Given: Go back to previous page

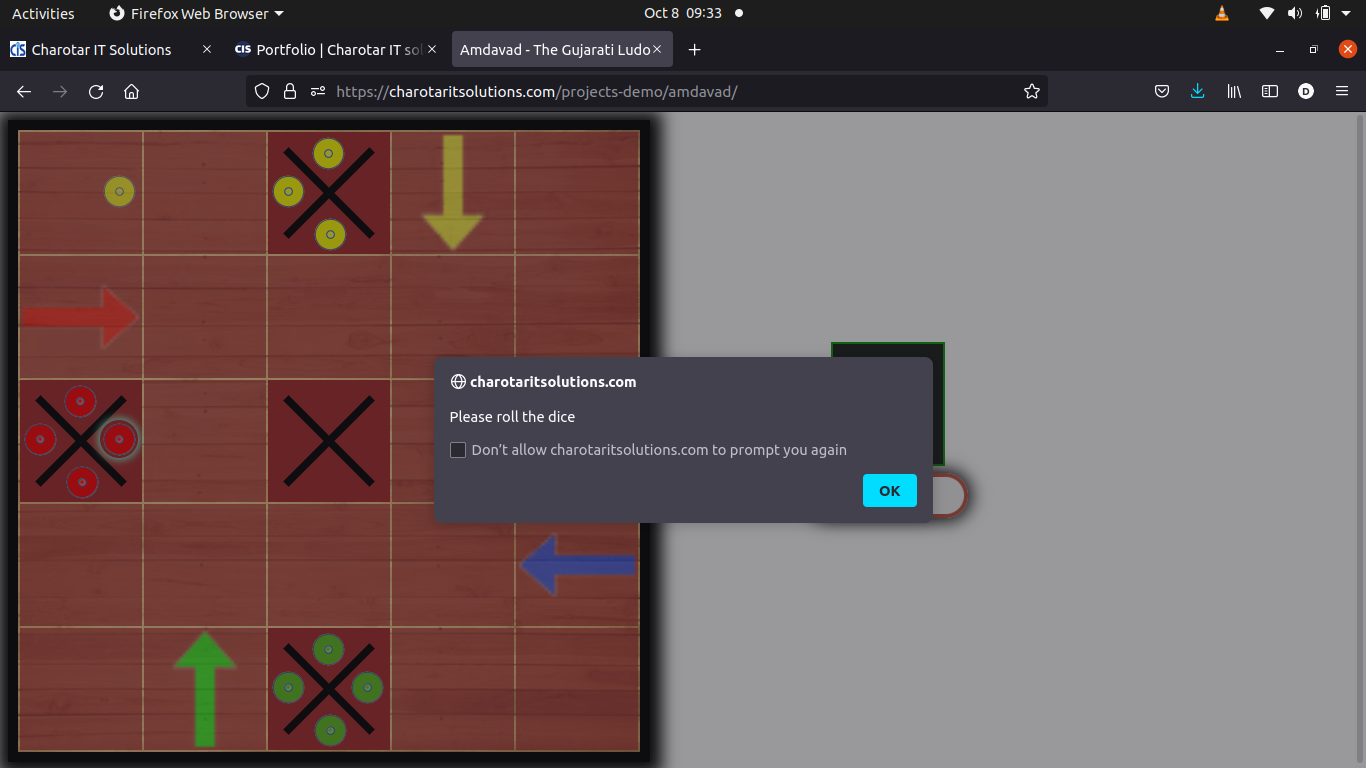Looking at the screenshot, I should coord(24,91).
